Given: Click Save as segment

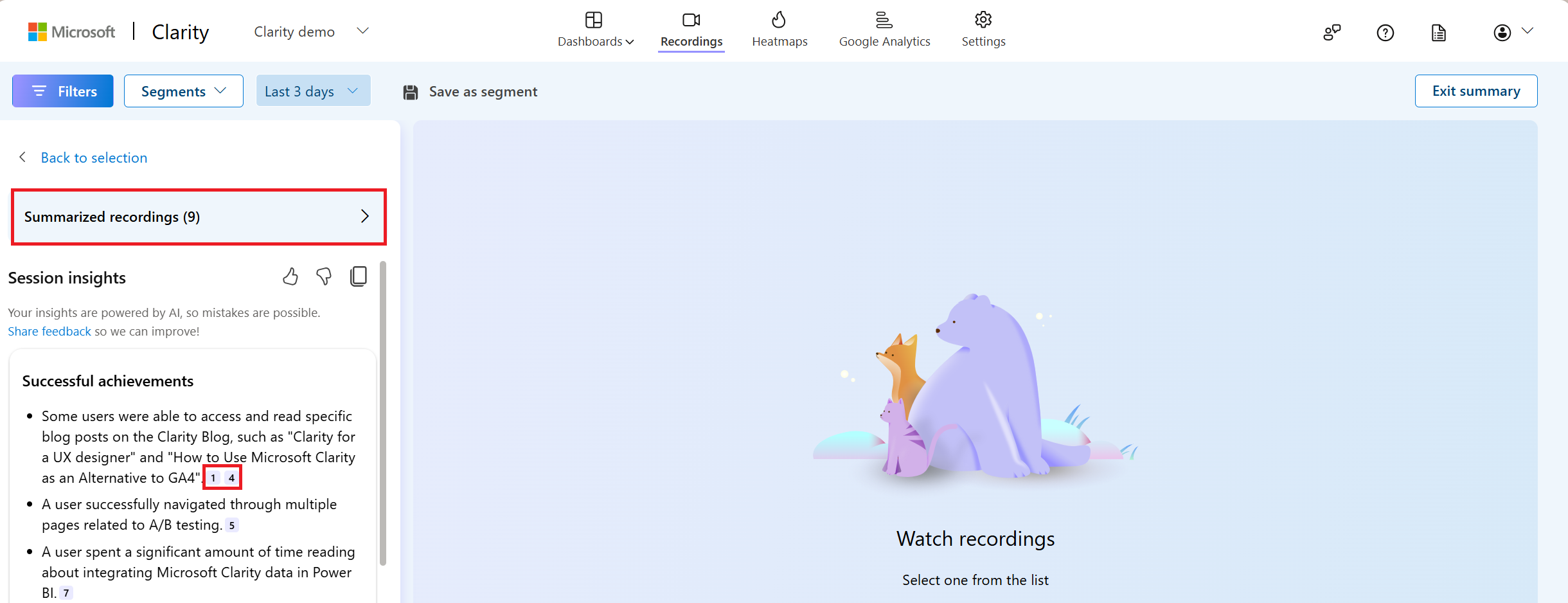Looking at the screenshot, I should click(470, 92).
